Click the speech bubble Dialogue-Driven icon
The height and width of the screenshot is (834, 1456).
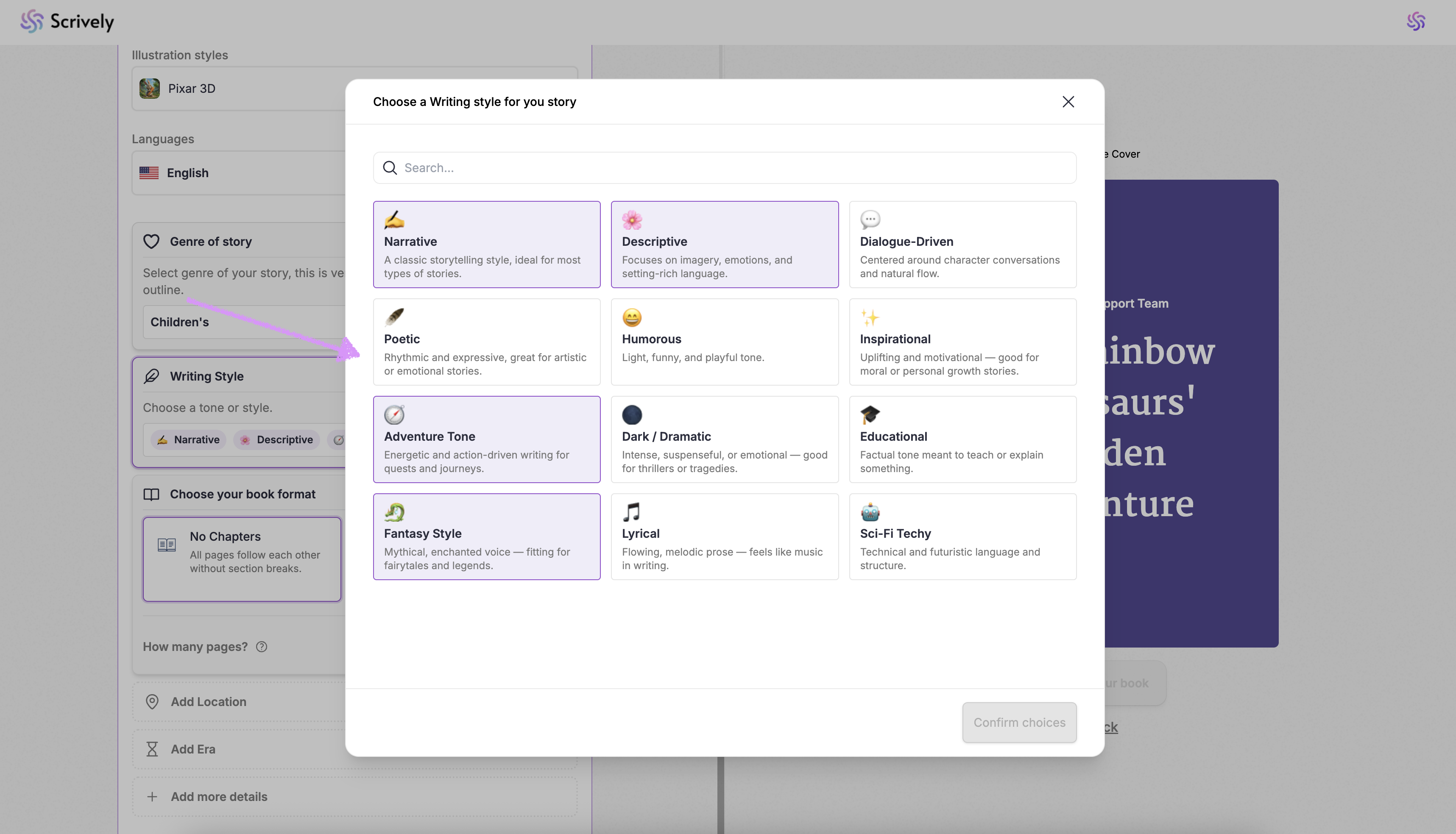coord(870,220)
